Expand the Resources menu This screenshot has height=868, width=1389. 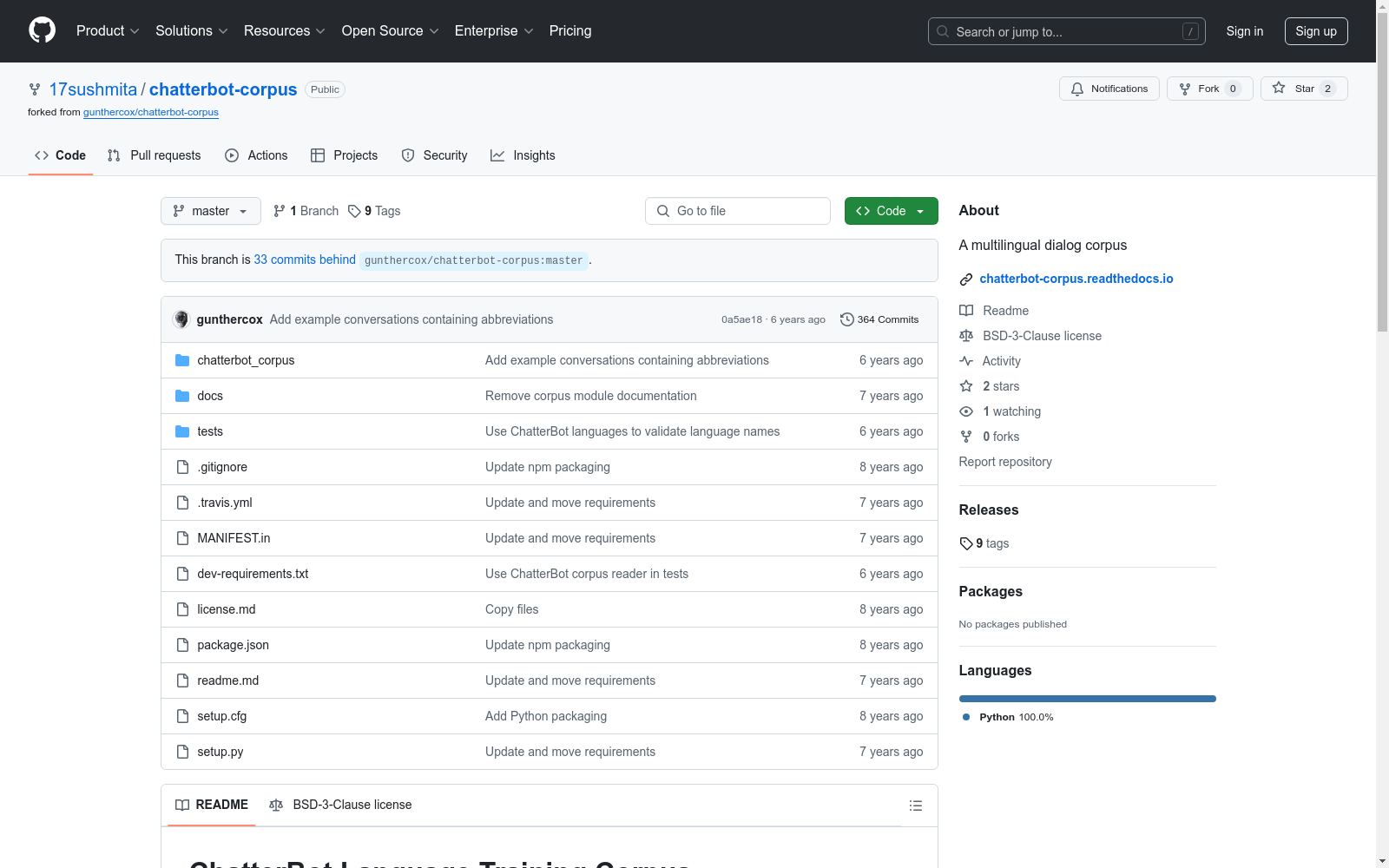(285, 30)
